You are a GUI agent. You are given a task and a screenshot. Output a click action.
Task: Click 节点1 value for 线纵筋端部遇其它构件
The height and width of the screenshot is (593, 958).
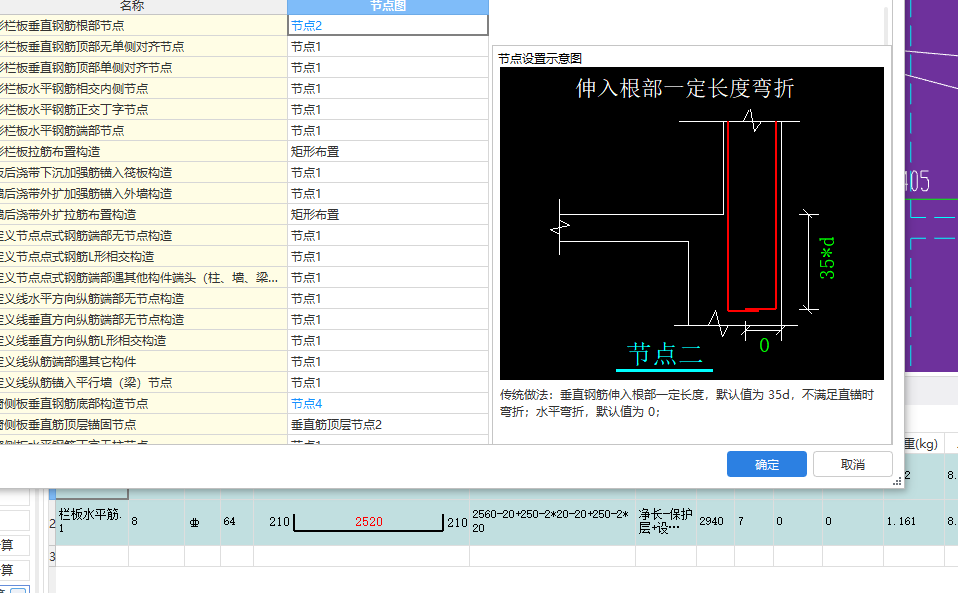(x=387, y=362)
